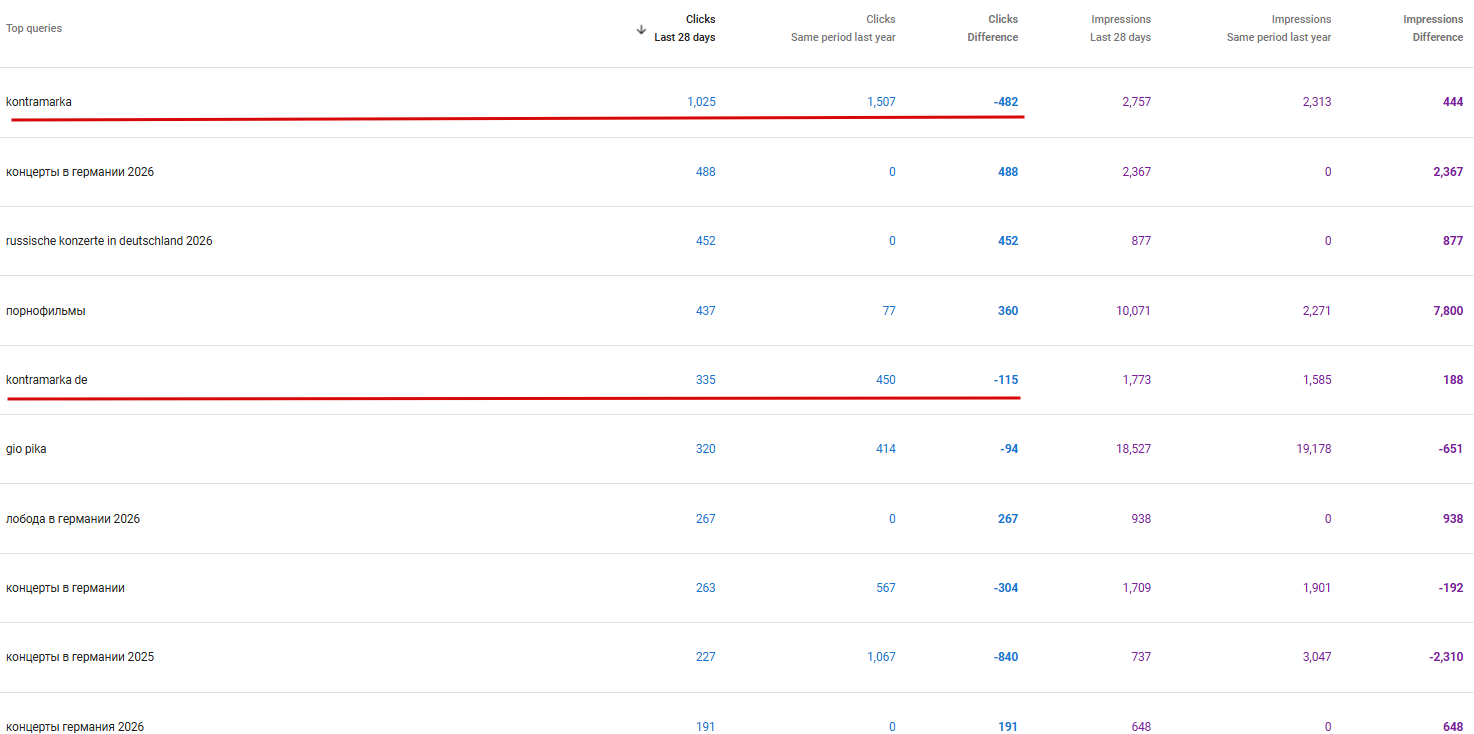Click the 414 last year clicks value
This screenshot has height=734, width=1474.
coord(886,449)
